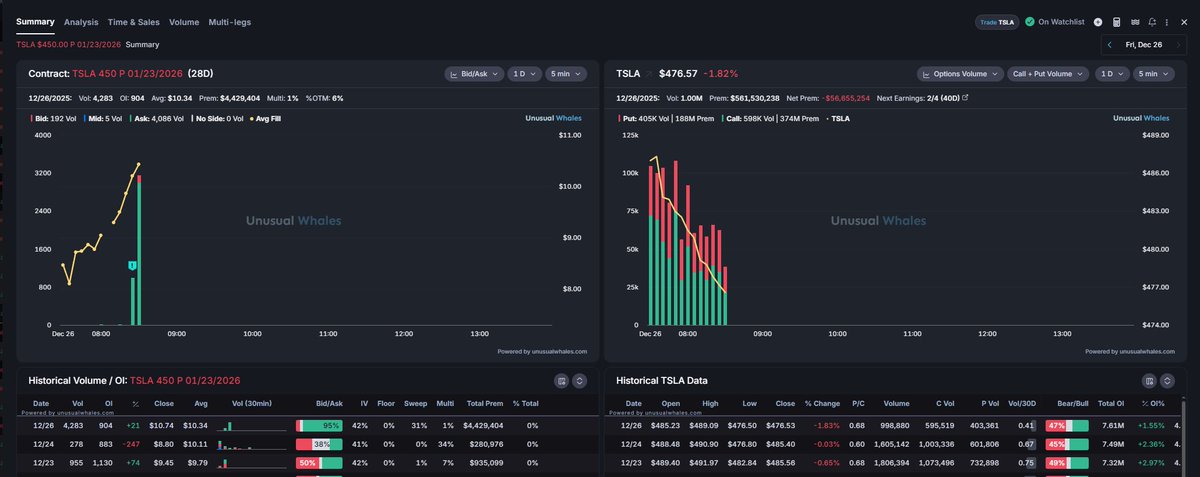Click the green tooltip marker on the contract chart
The width and height of the screenshot is (1200, 477).
pos(132,265)
